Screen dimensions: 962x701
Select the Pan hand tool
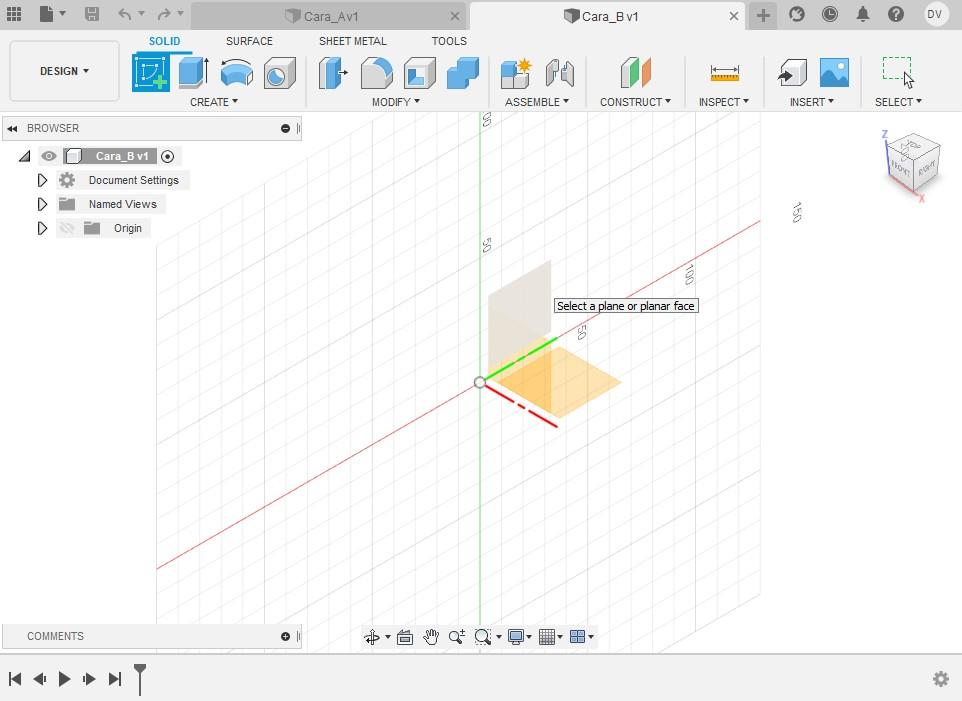[x=431, y=637]
